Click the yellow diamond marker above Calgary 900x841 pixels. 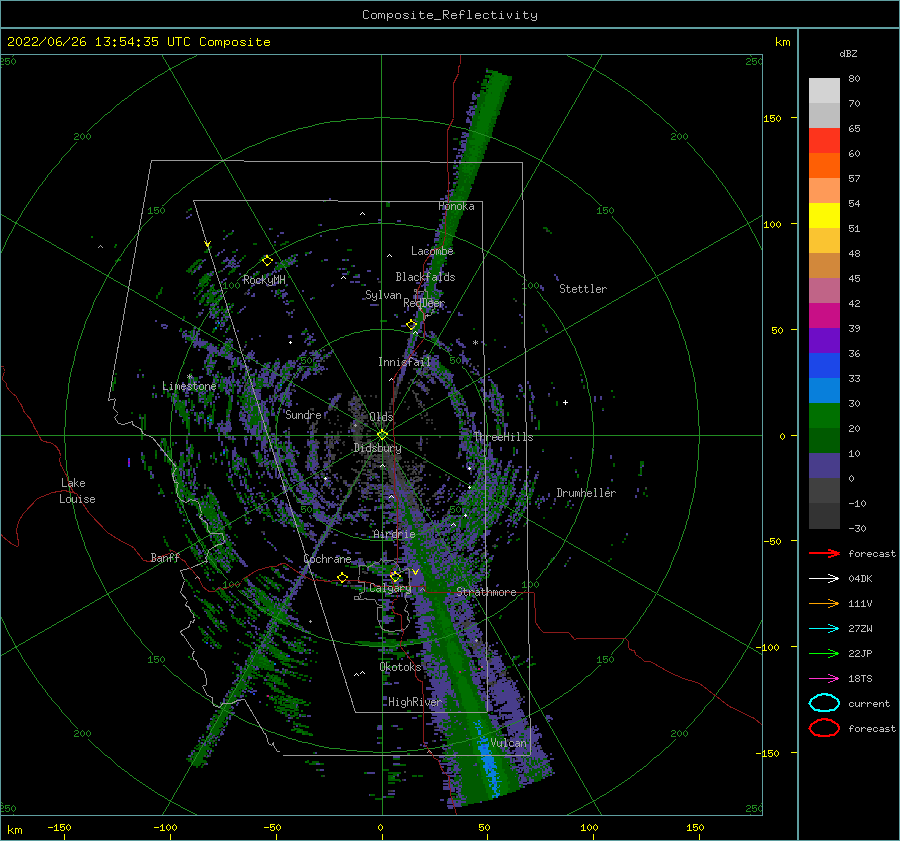click(x=395, y=576)
